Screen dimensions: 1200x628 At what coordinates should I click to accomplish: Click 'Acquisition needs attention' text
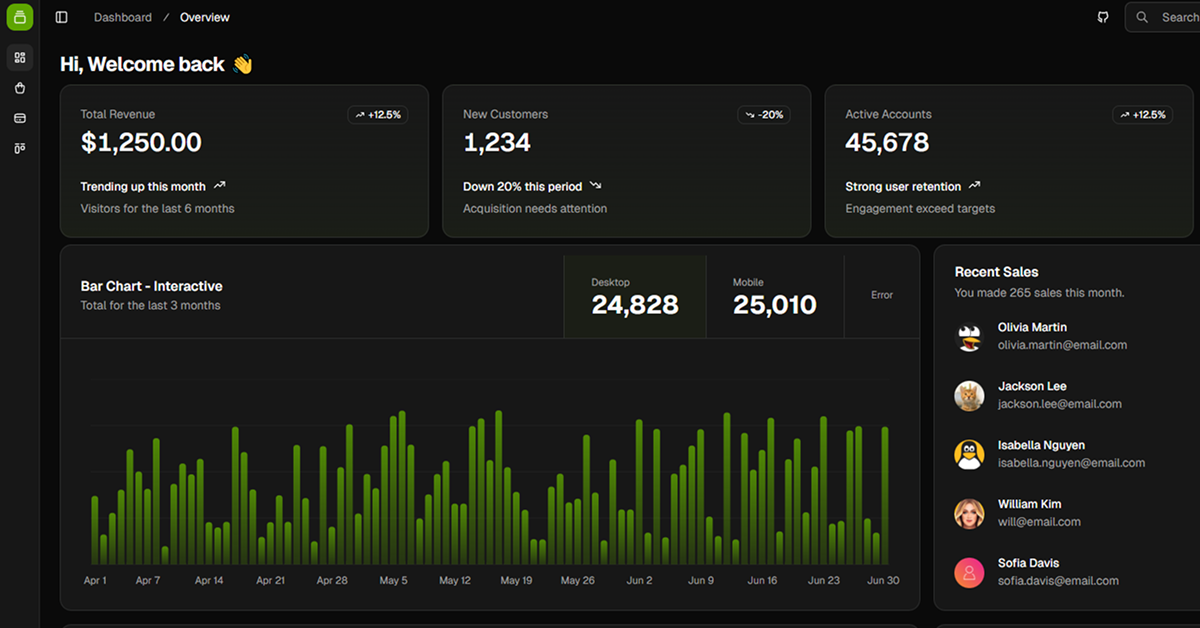tap(535, 209)
